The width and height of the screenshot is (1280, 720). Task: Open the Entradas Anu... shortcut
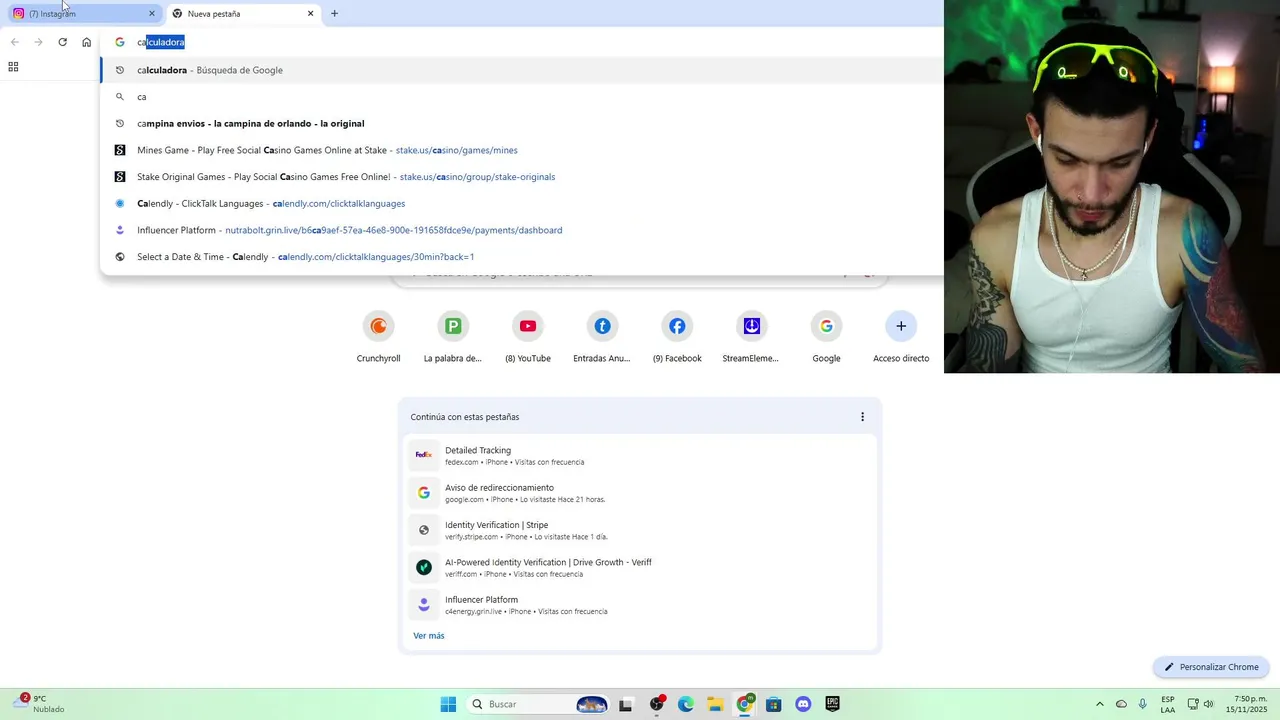point(602,337)
